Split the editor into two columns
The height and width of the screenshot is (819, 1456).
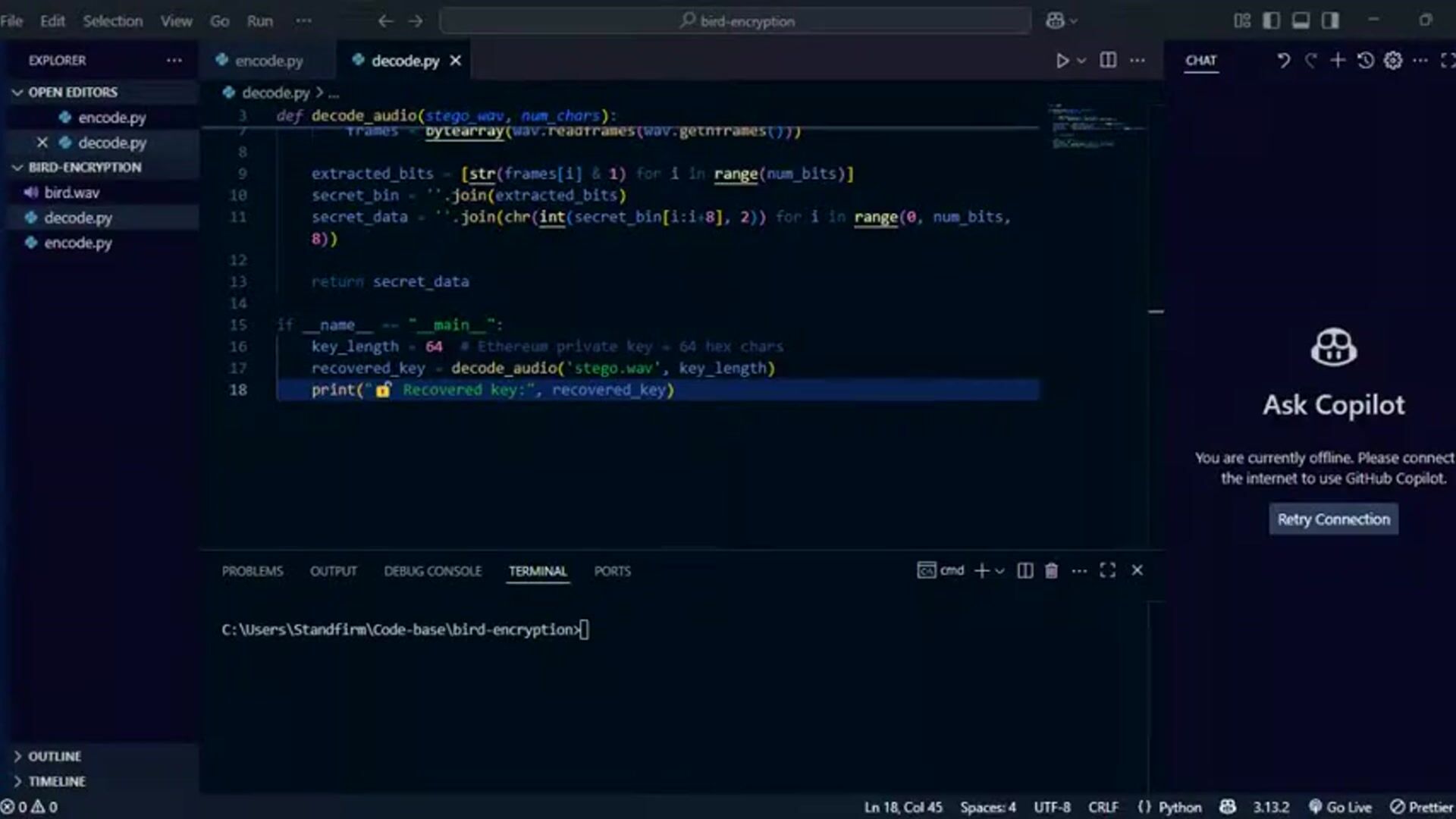coord(1109,61)
